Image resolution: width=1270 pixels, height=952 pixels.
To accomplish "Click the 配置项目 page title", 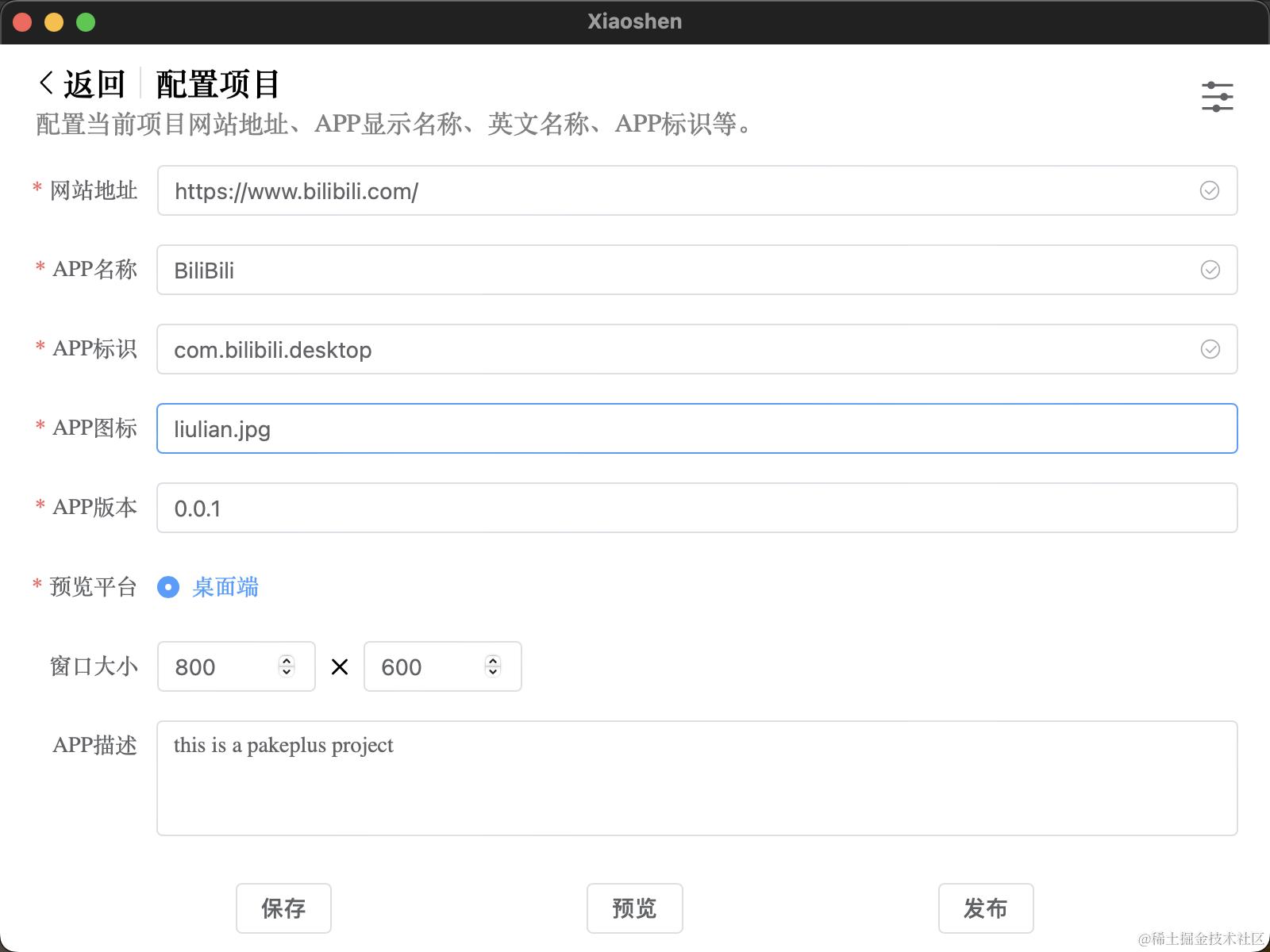I will point(218,84).
